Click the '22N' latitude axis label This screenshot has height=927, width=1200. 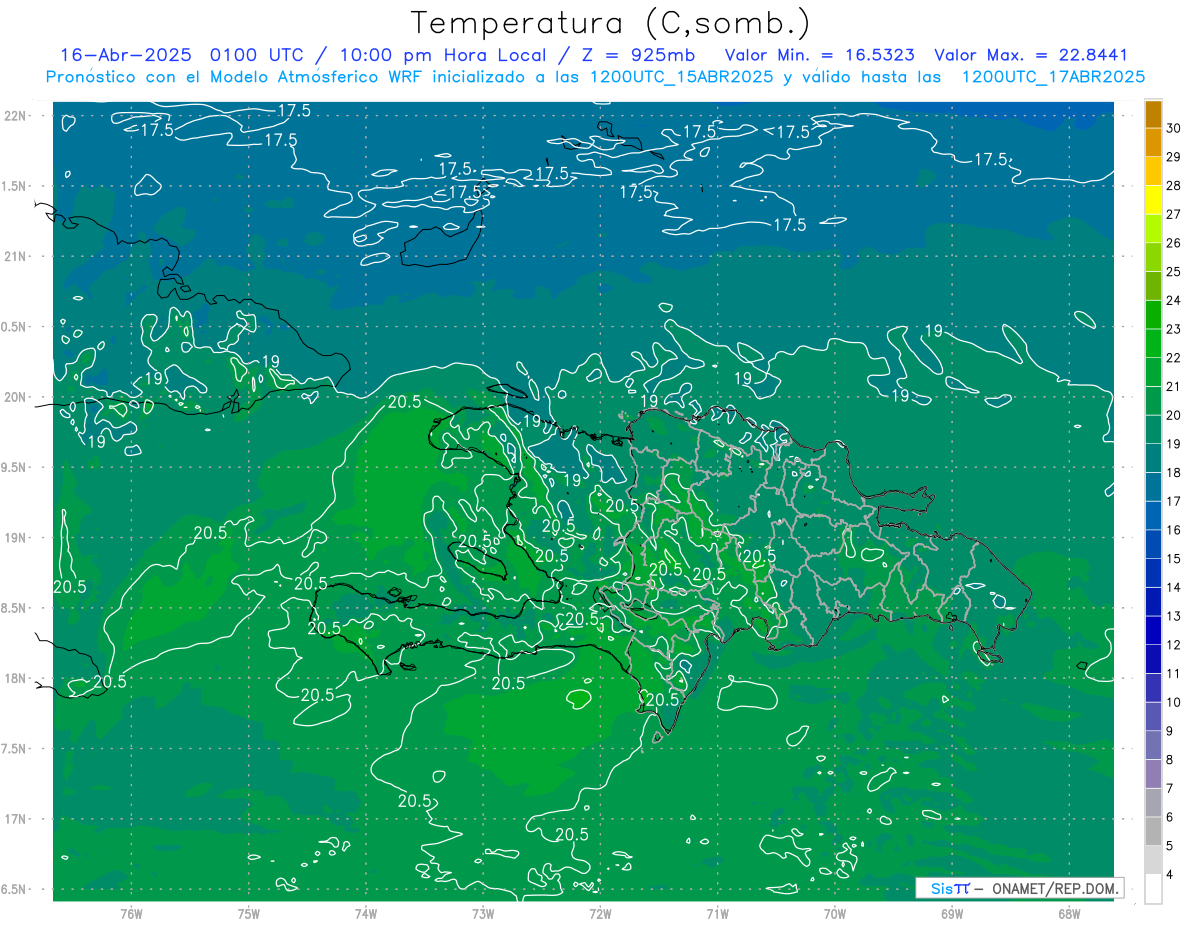click(x=15, y=115)
